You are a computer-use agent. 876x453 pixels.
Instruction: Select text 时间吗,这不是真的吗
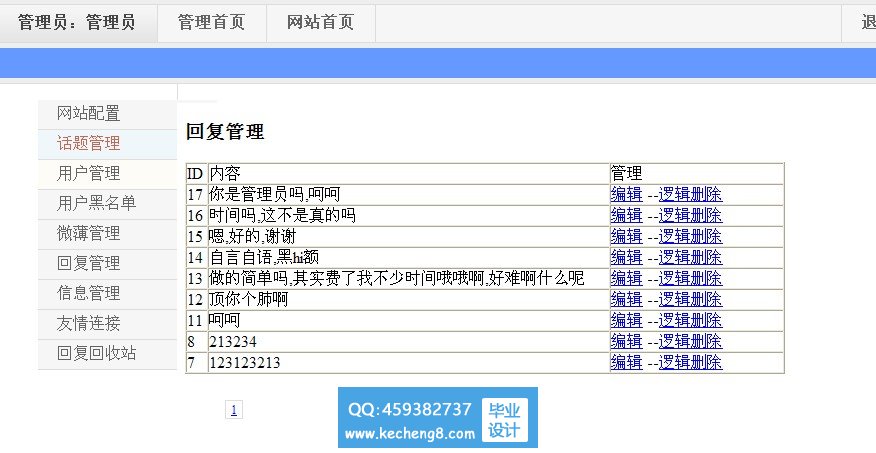coord(282,216)
